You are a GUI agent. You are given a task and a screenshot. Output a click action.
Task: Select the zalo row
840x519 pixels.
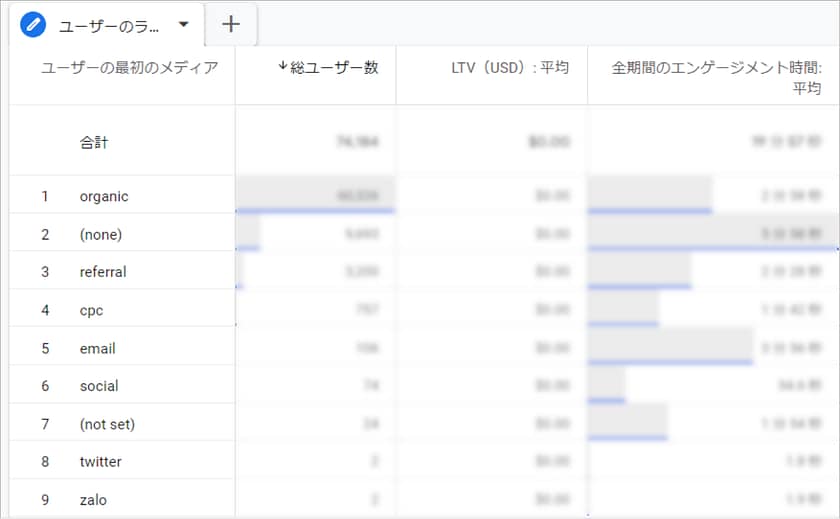[93, 500]
